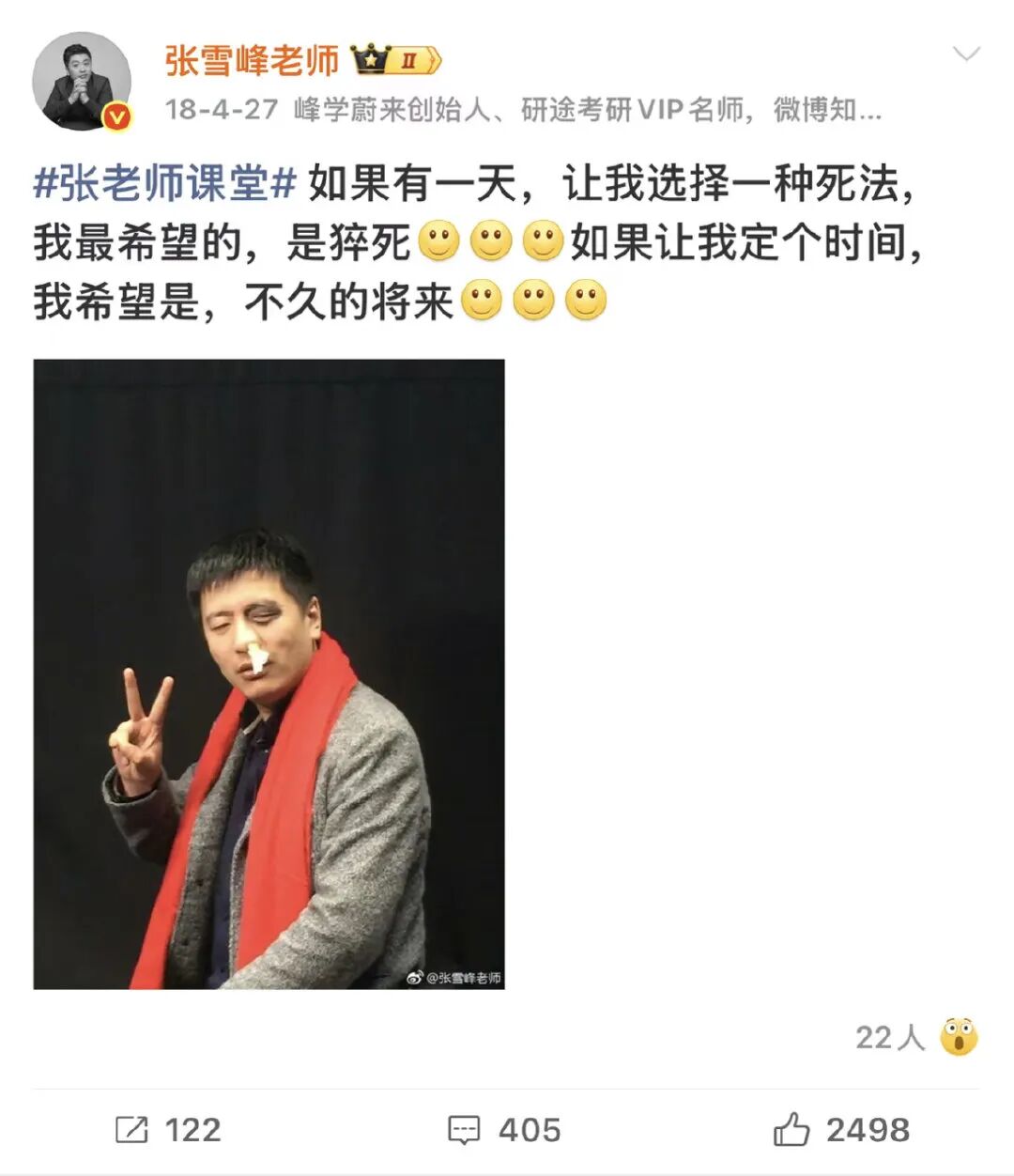Click the @张雪峰老师 watermark on photo
Image resolution: width=1014 pixels, height=1176 pixels.
tap(454, 977)
